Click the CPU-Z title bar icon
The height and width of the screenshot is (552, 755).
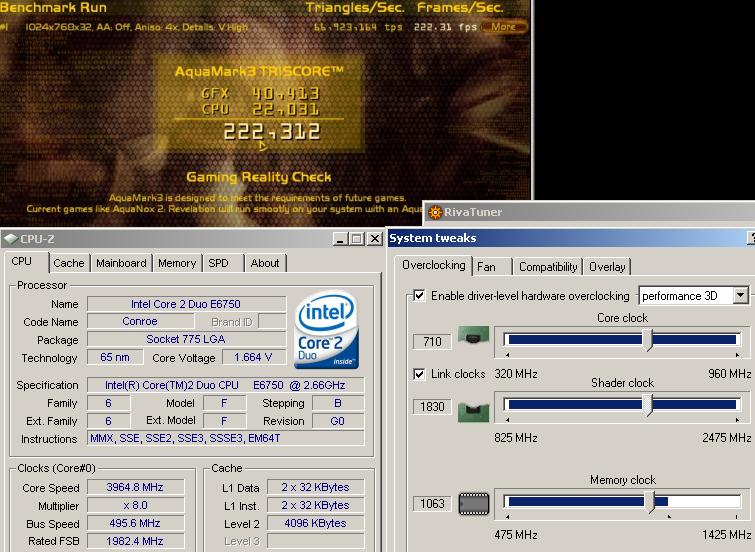click(x=10, y=238)
